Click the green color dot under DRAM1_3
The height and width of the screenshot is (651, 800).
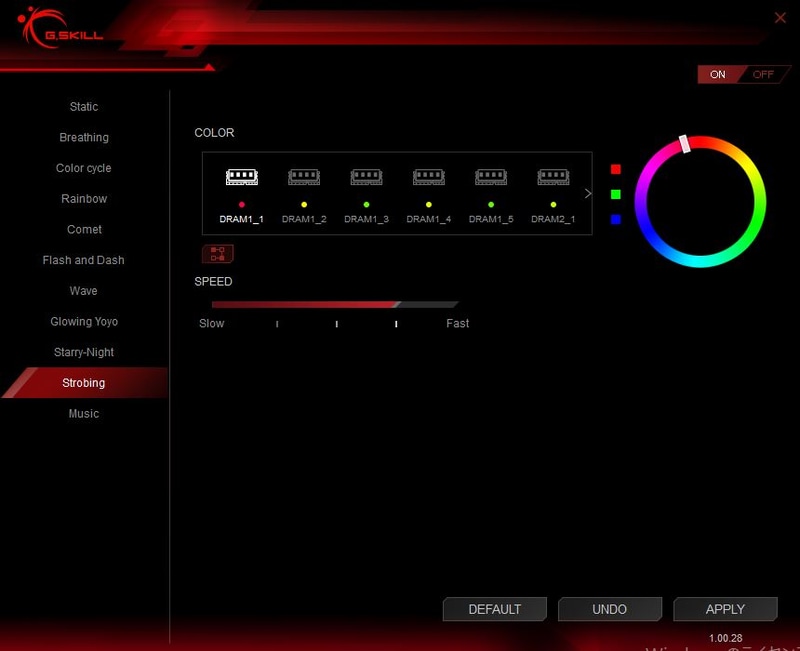[x=366, y=205]
